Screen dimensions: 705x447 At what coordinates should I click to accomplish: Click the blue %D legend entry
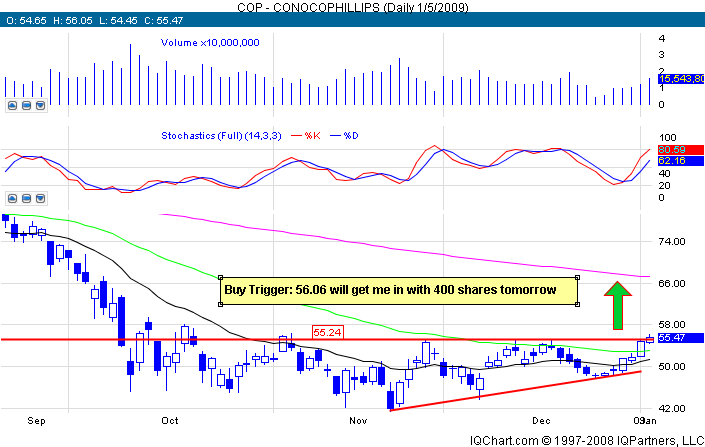[344, 135]
